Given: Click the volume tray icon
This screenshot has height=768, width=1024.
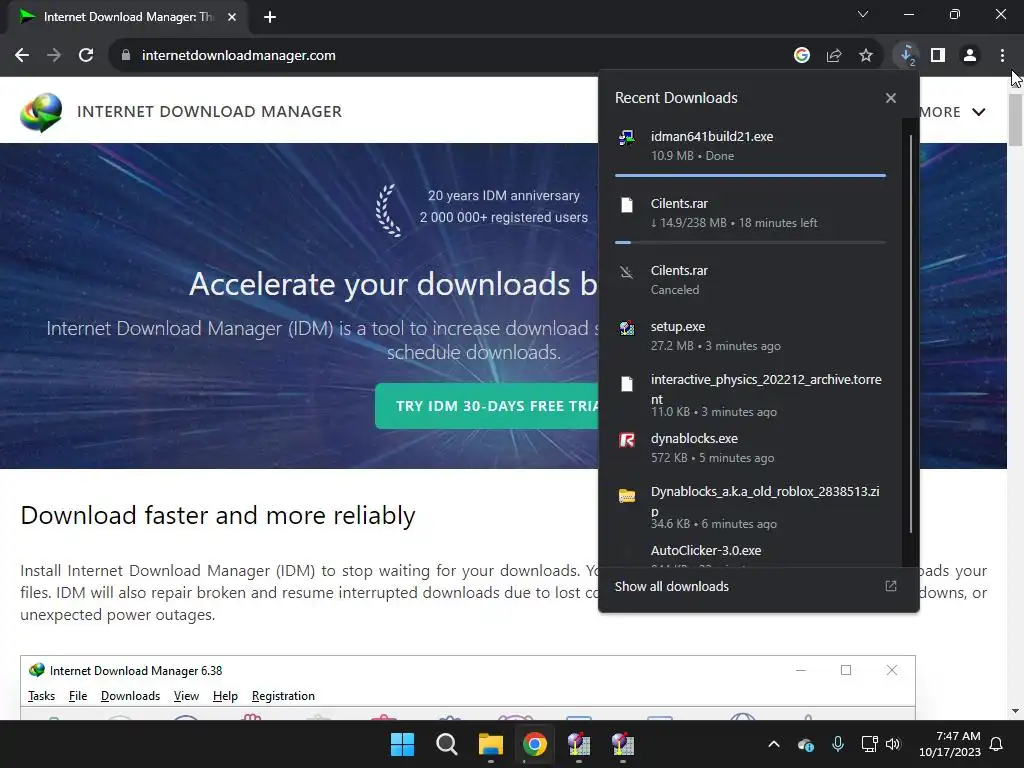Looking at the screenshot, I should pyautogui.click(x=893, y=744).
